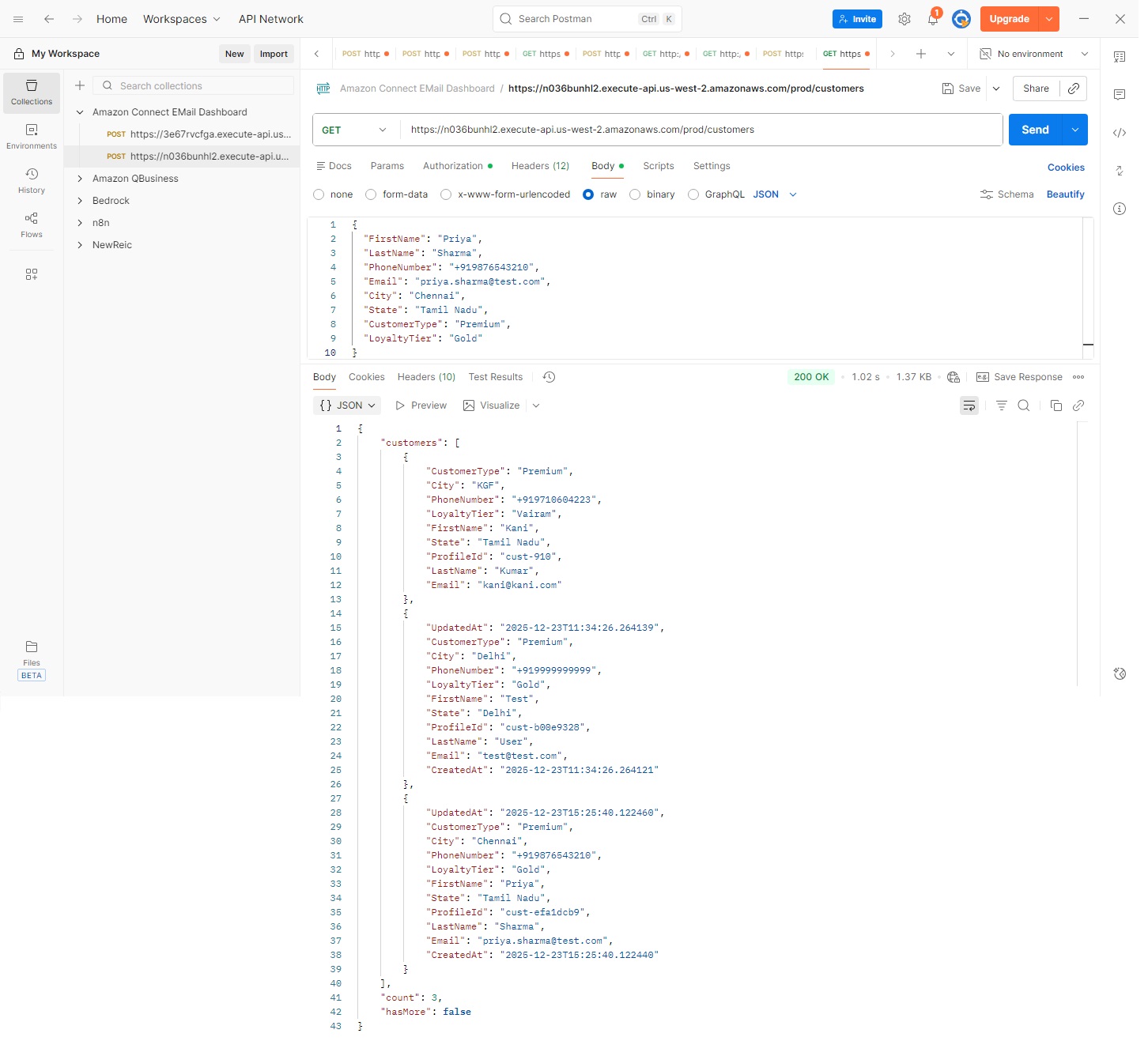
Task: Open the code snippet panel icon
Action: (1120, 133)
